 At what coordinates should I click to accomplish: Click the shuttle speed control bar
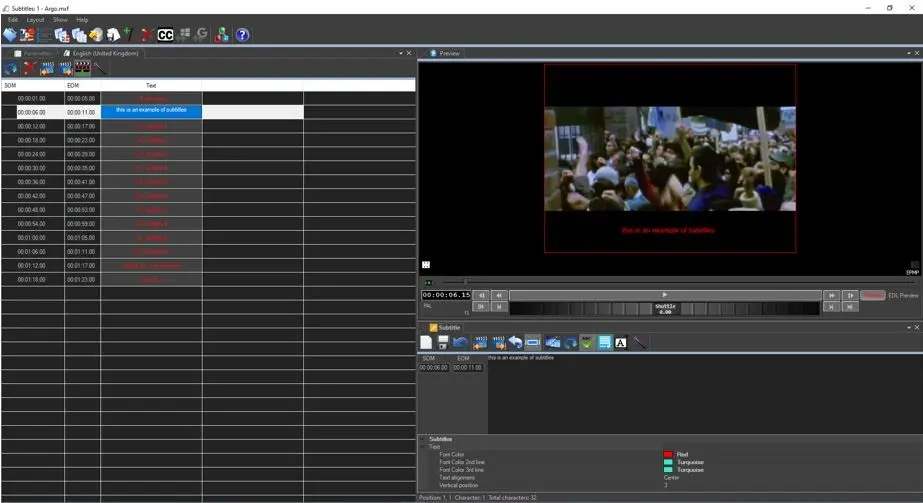pyautogui.click(x=664, y=308)
